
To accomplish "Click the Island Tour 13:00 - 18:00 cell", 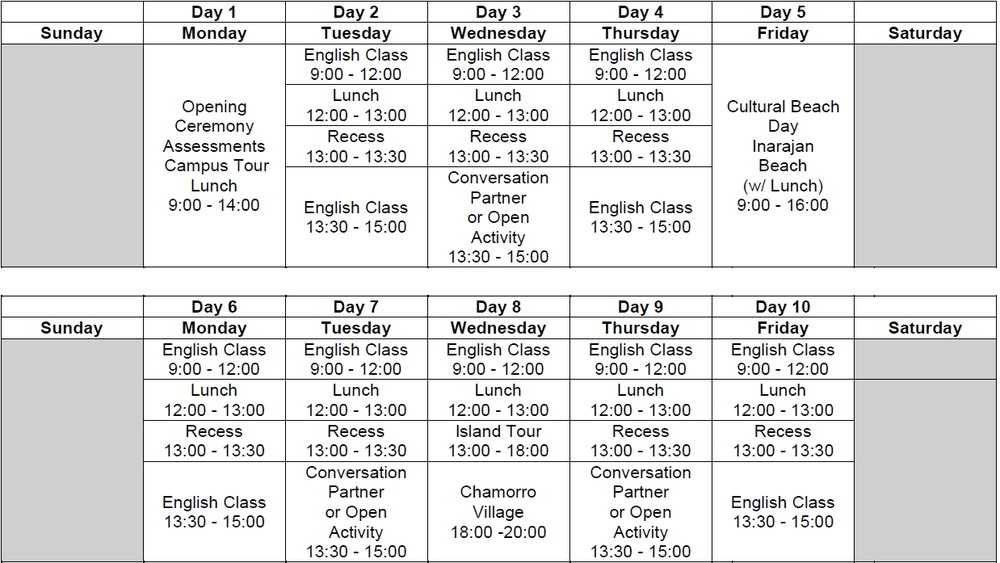I will coord(498,441).
